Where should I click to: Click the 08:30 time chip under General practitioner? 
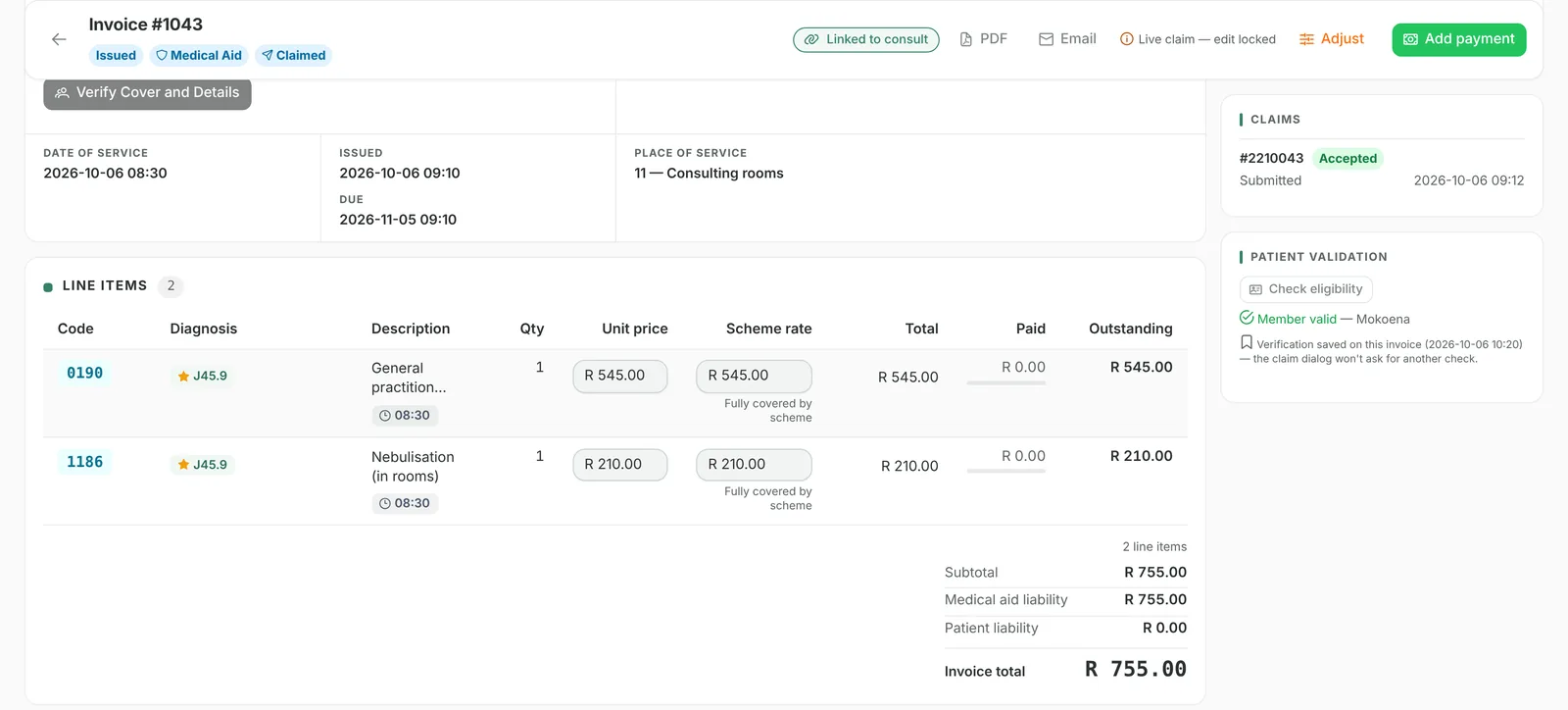405,416
